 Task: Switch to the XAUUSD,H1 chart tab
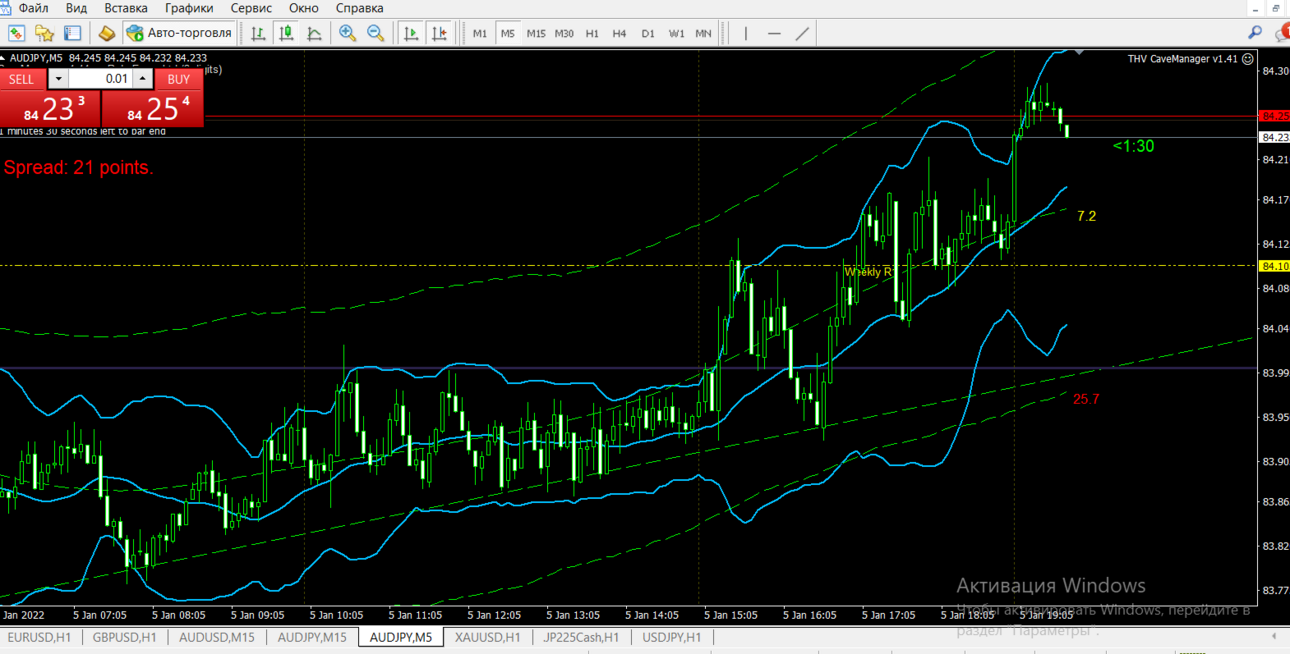(x=487, y=637)
